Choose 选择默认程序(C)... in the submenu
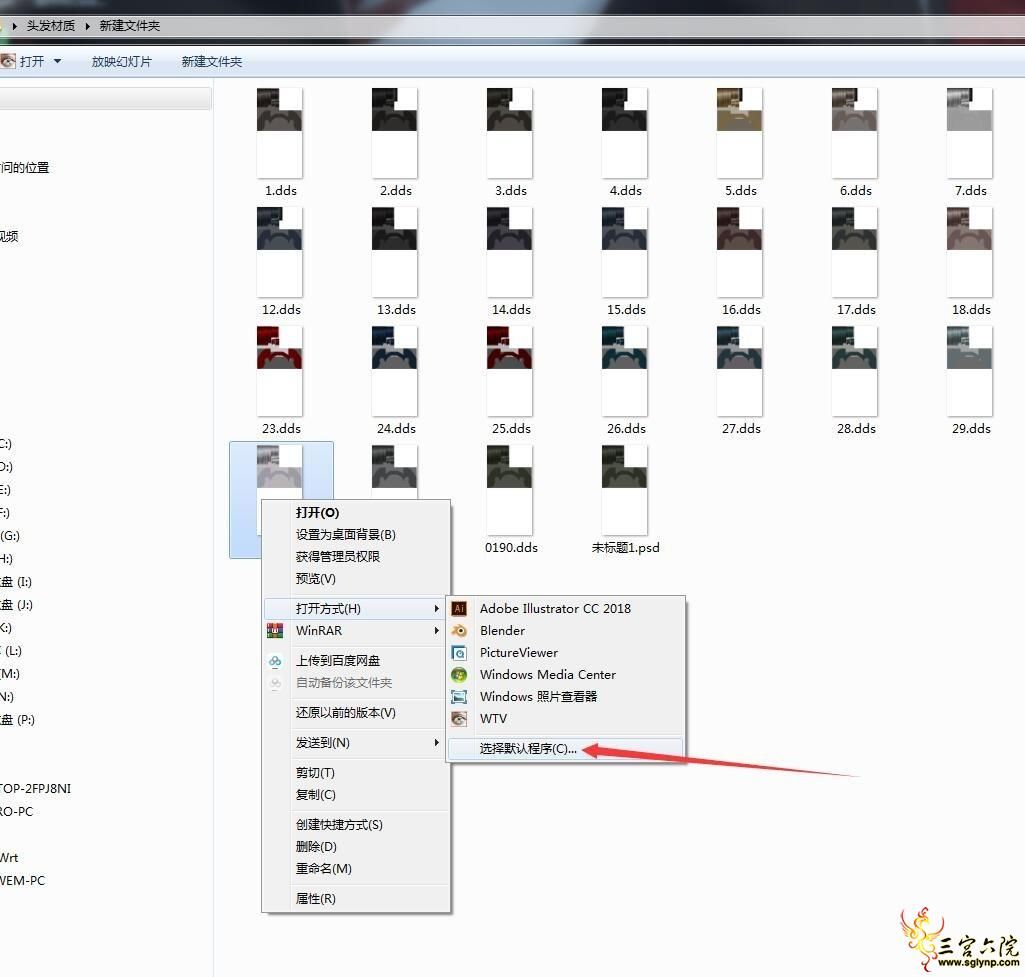The image size is (1025, 977). (528, 749)
